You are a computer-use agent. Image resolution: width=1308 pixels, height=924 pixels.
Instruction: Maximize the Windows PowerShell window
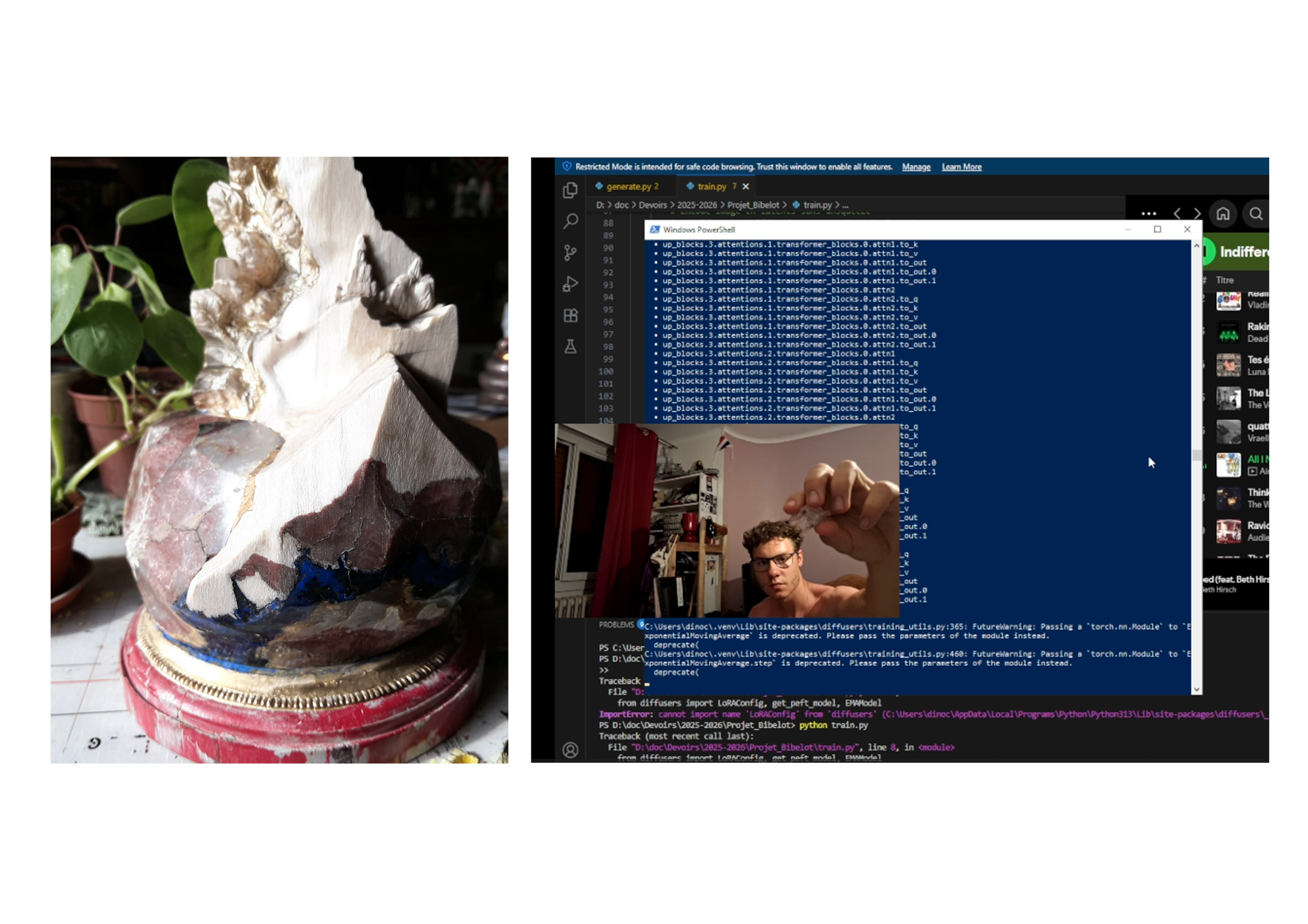click(x=1157, y=230)
